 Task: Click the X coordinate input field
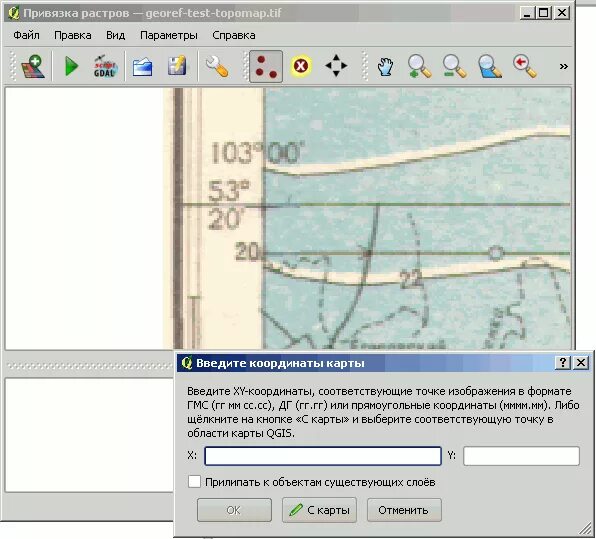point(323,456)
